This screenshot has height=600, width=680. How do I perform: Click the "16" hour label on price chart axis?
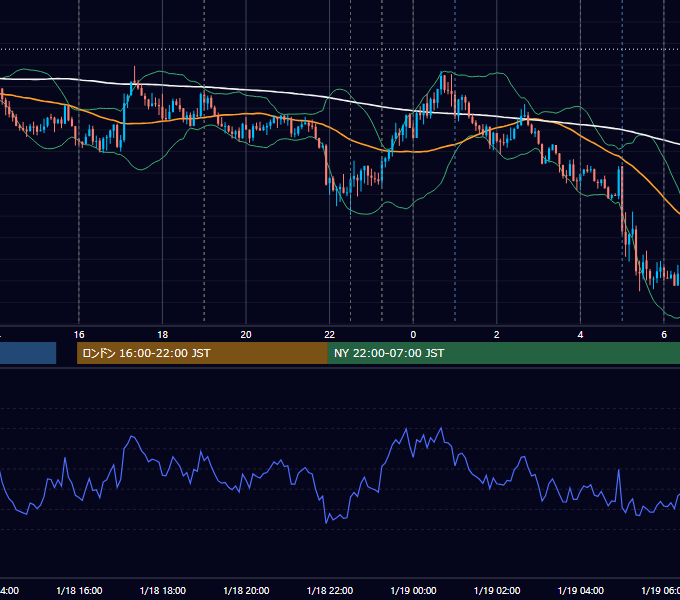(79, 335)
